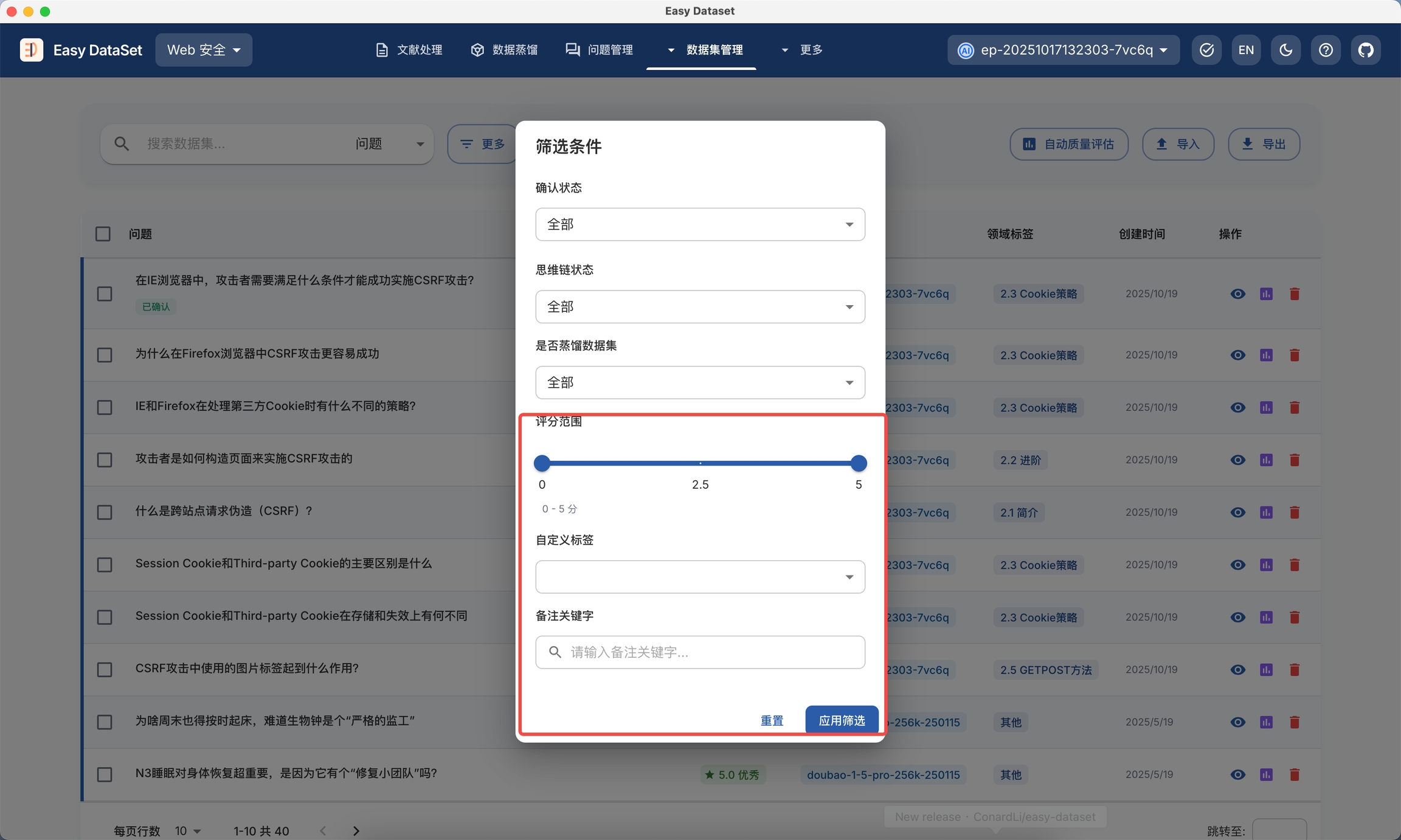
Task: Click the 重置 button
Action: coord(772,720)
